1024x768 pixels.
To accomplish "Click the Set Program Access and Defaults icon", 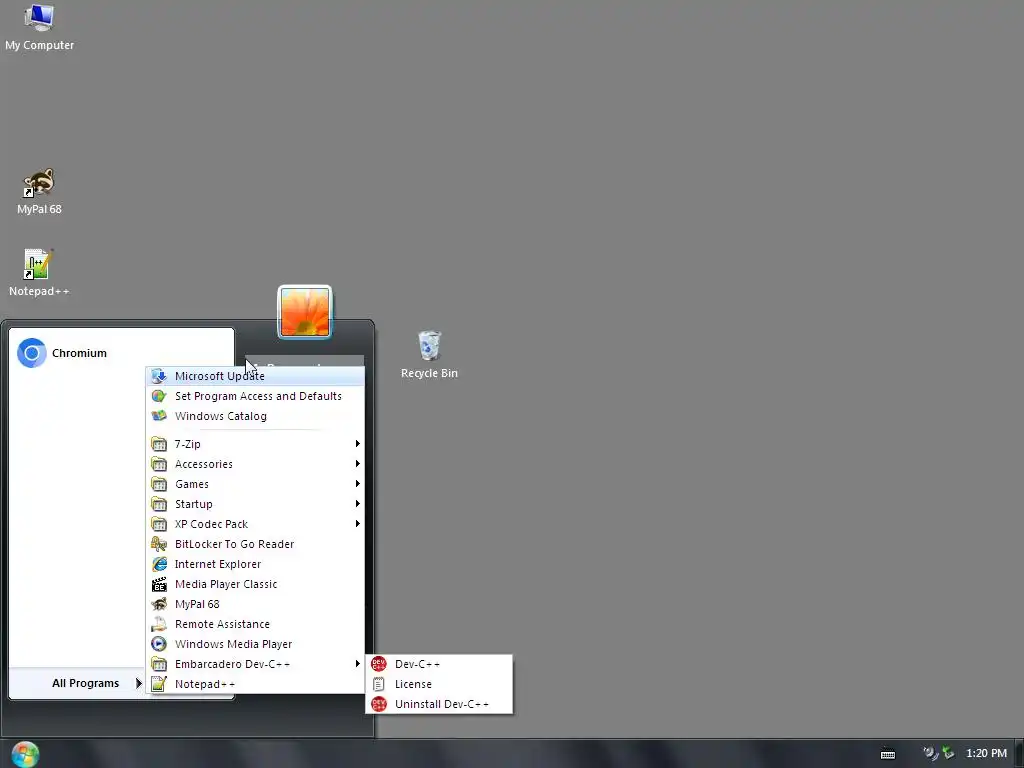I will point(159,396).
